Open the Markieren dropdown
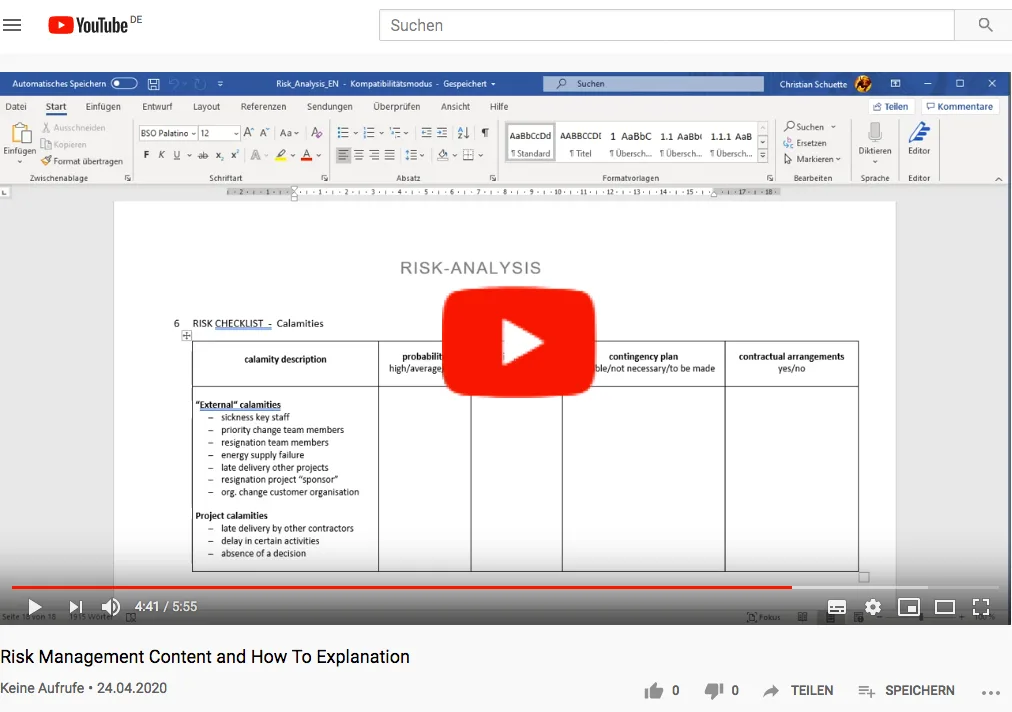The width and height of the screenshot is (1012, 712). coord(813,159)
